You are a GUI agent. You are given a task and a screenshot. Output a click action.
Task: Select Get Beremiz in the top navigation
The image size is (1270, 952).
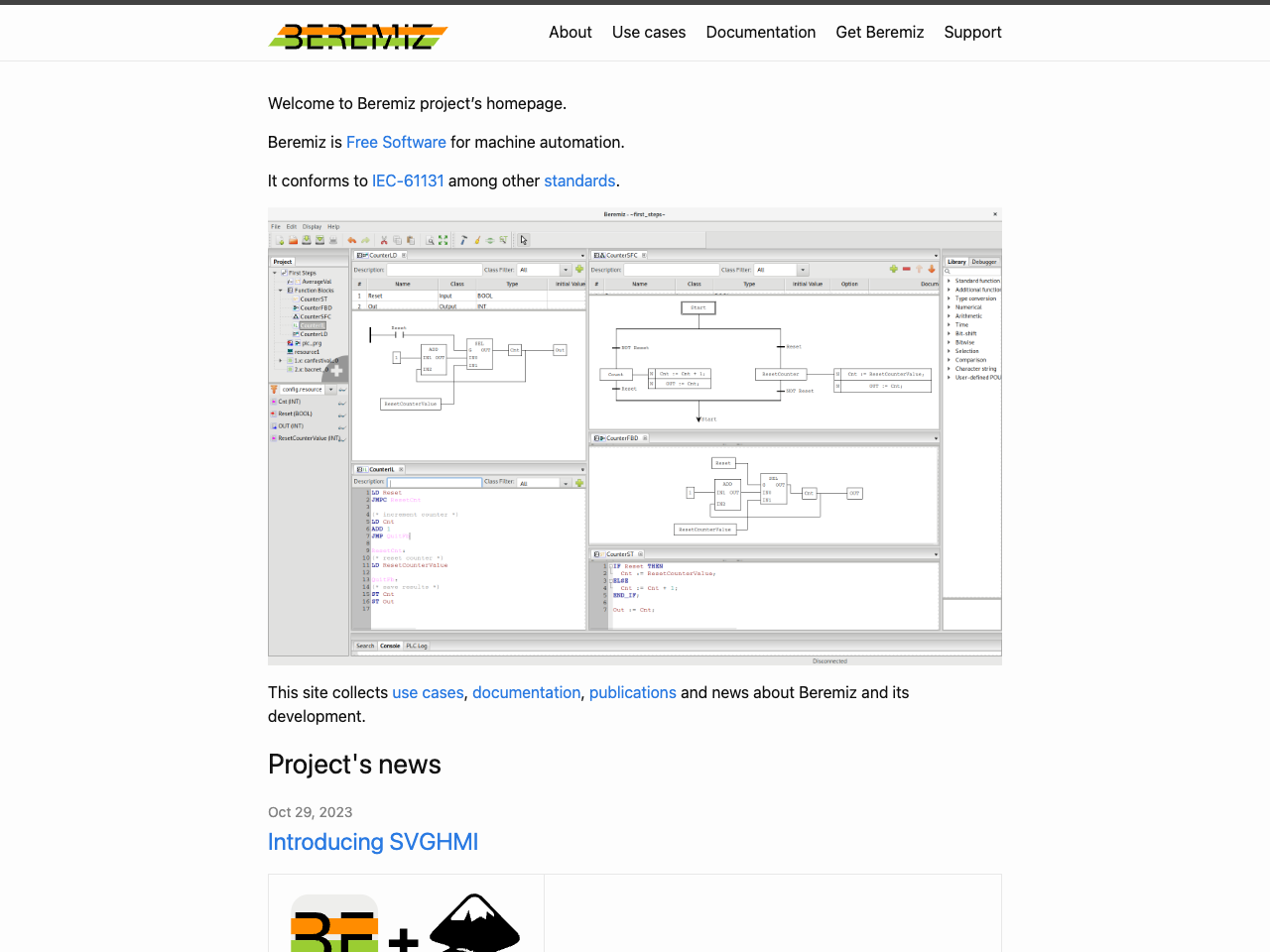[880, 32]
